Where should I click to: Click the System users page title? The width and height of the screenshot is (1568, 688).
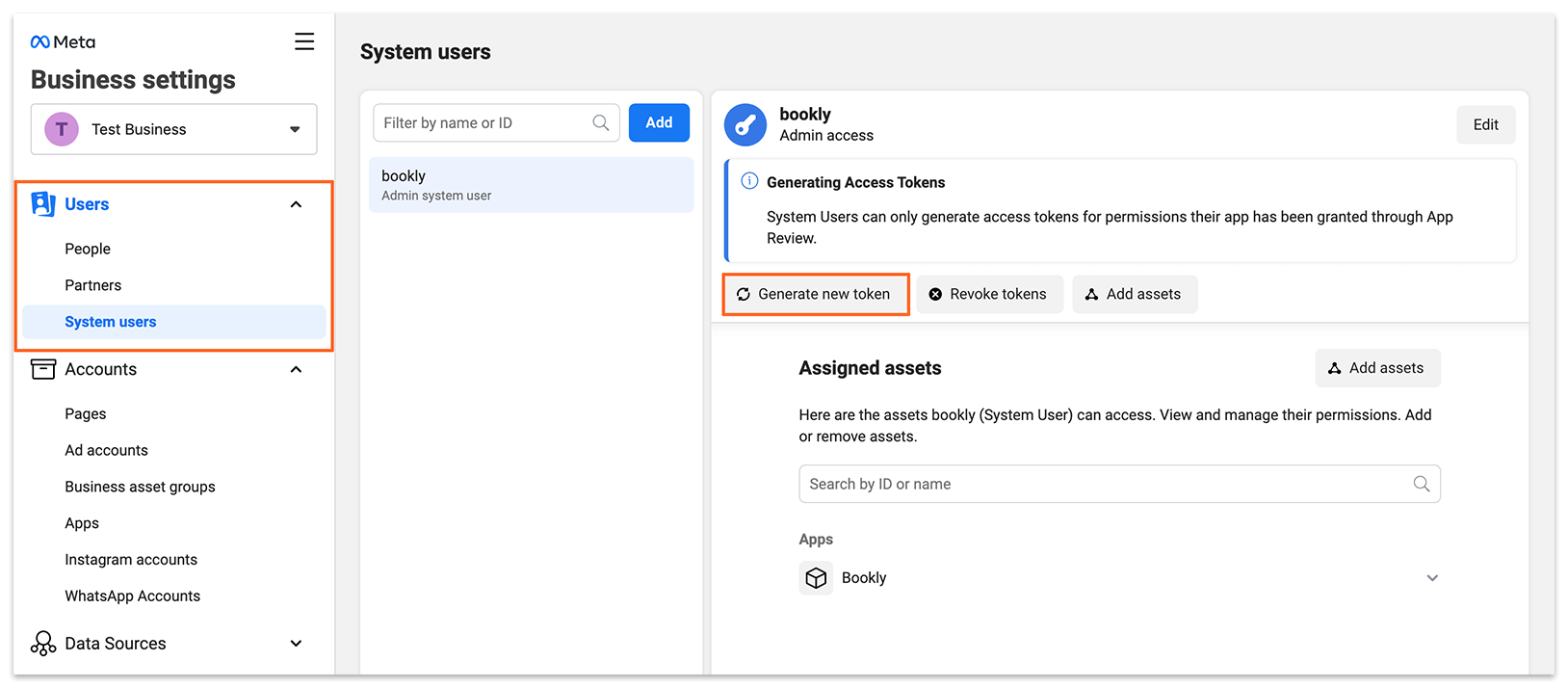[426, 52]
